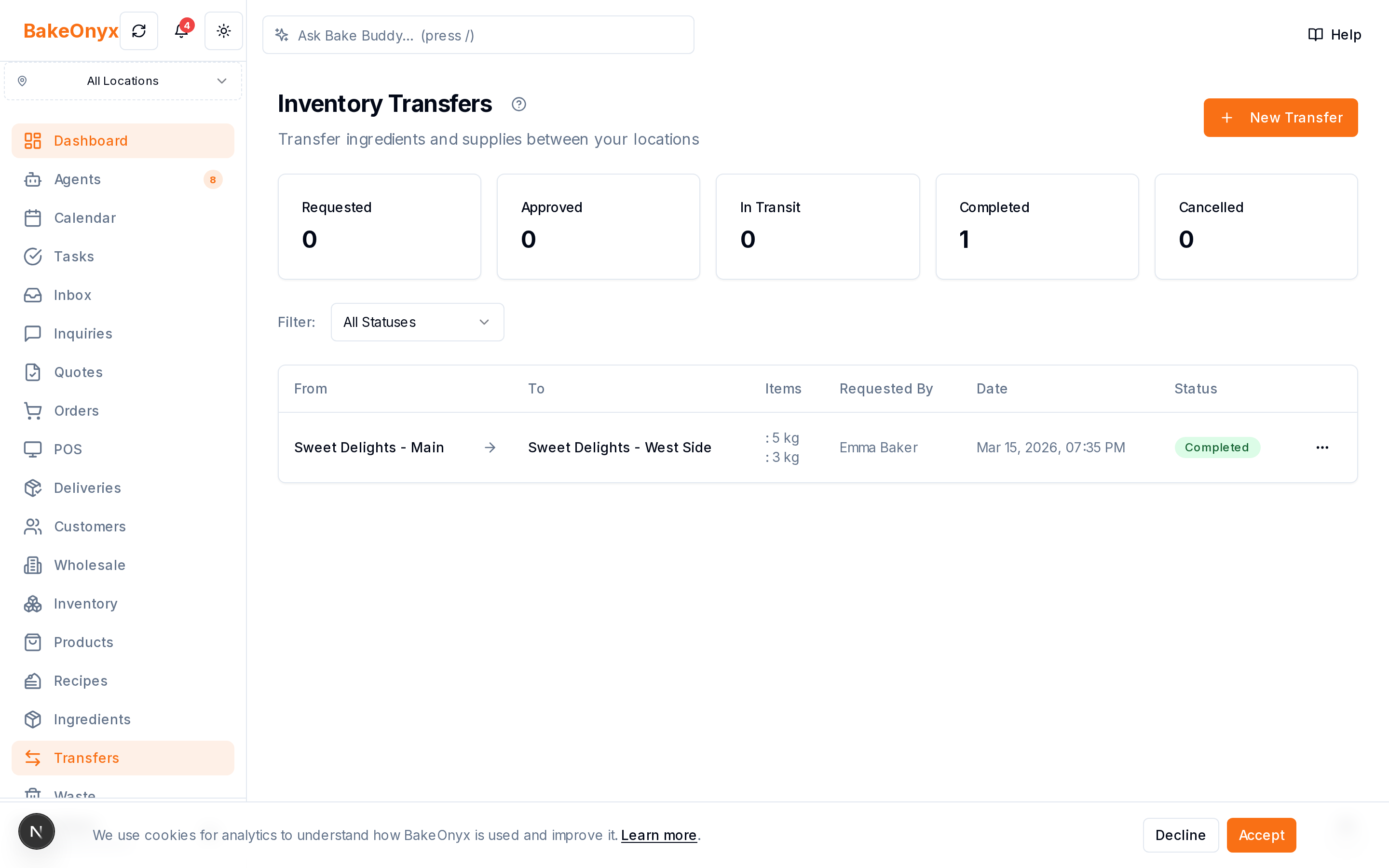The height and width of the screenshot is (868, 1389).
Task: Click the Deliveries package icon
Action: [x=33, y=488]
